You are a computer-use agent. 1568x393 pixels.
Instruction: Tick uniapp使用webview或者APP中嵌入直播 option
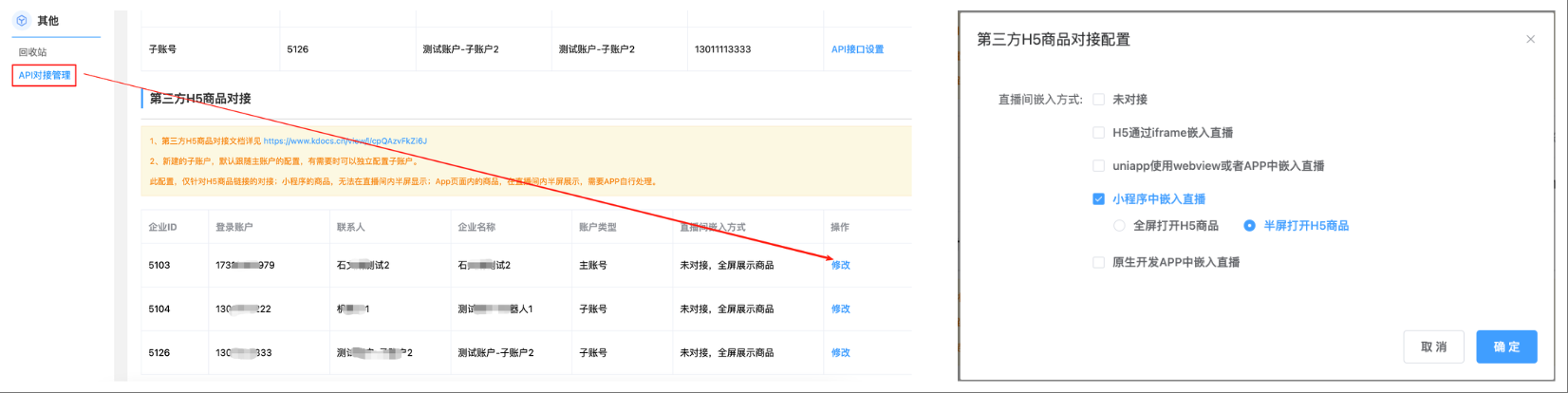click(1098, 166)
